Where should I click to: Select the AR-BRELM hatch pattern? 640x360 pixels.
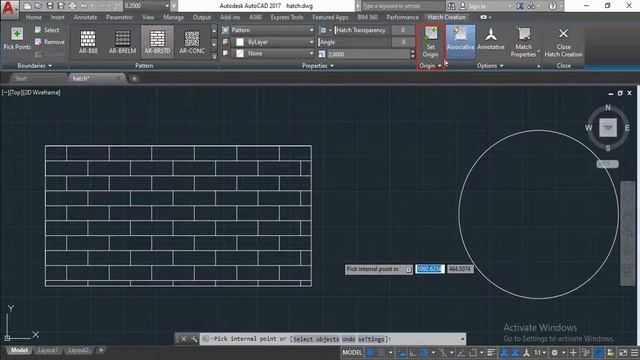pyautogui.click(x=122, y=42)
